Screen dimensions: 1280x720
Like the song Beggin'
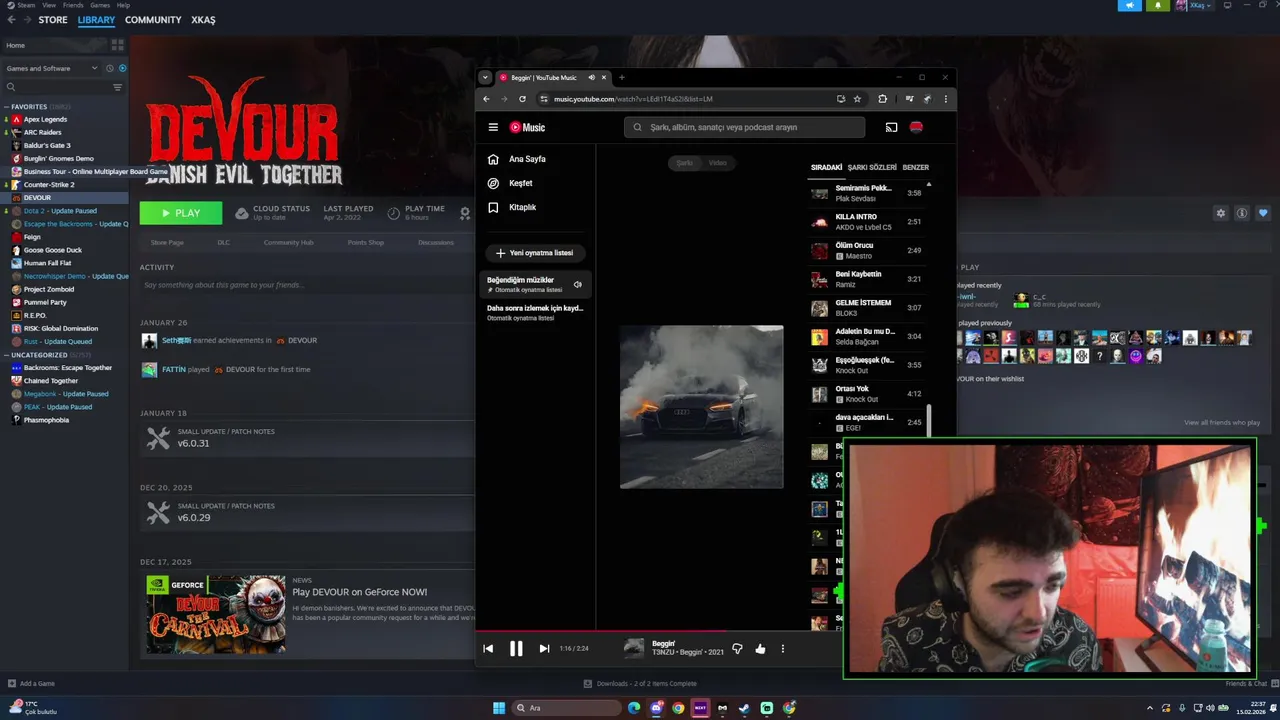tap(760, 649)
